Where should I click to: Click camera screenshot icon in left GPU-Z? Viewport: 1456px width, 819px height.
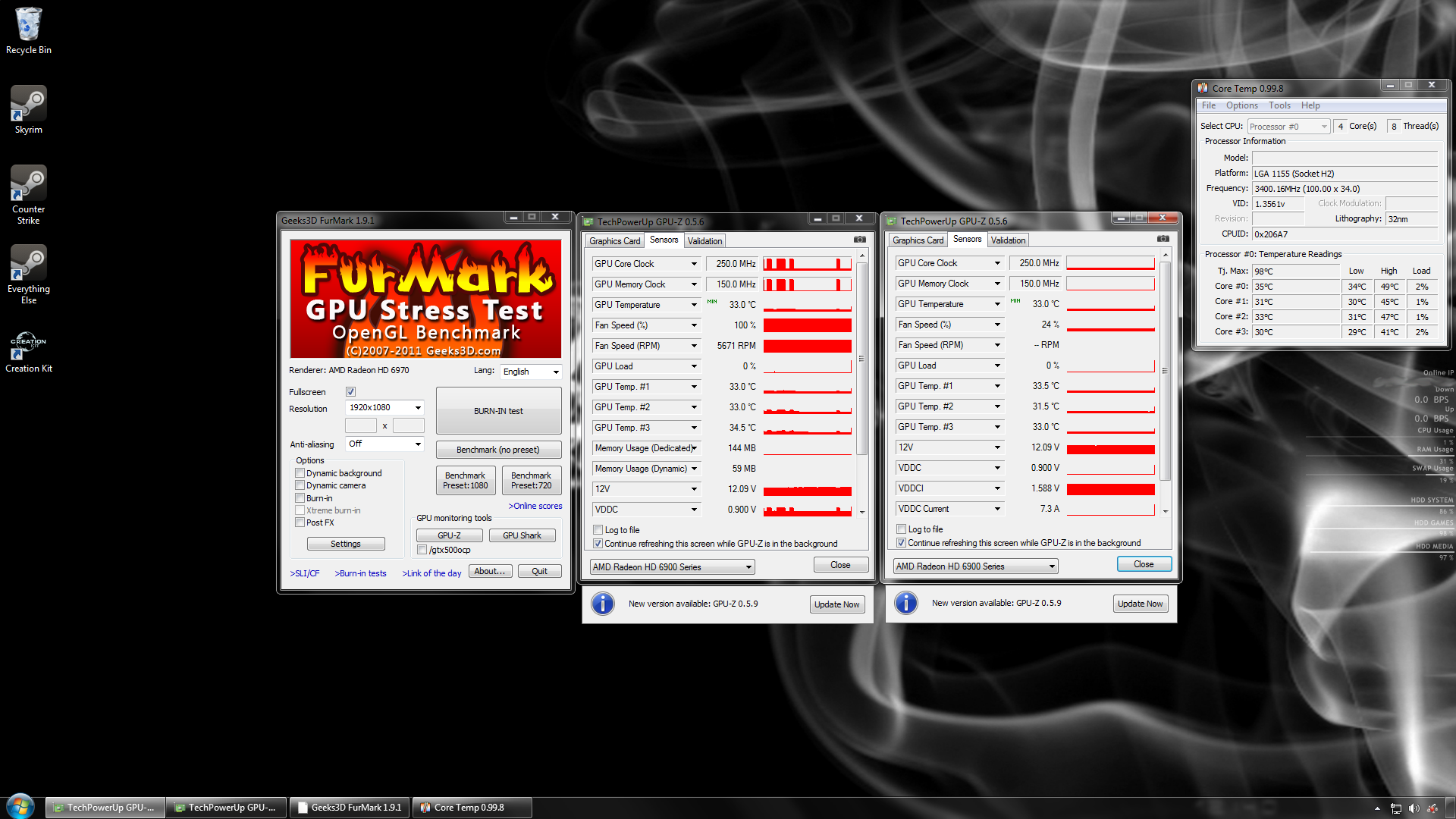click(859, 240)
